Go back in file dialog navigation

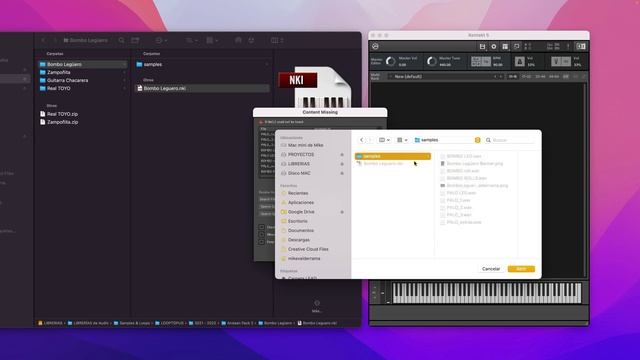[361, 140]
